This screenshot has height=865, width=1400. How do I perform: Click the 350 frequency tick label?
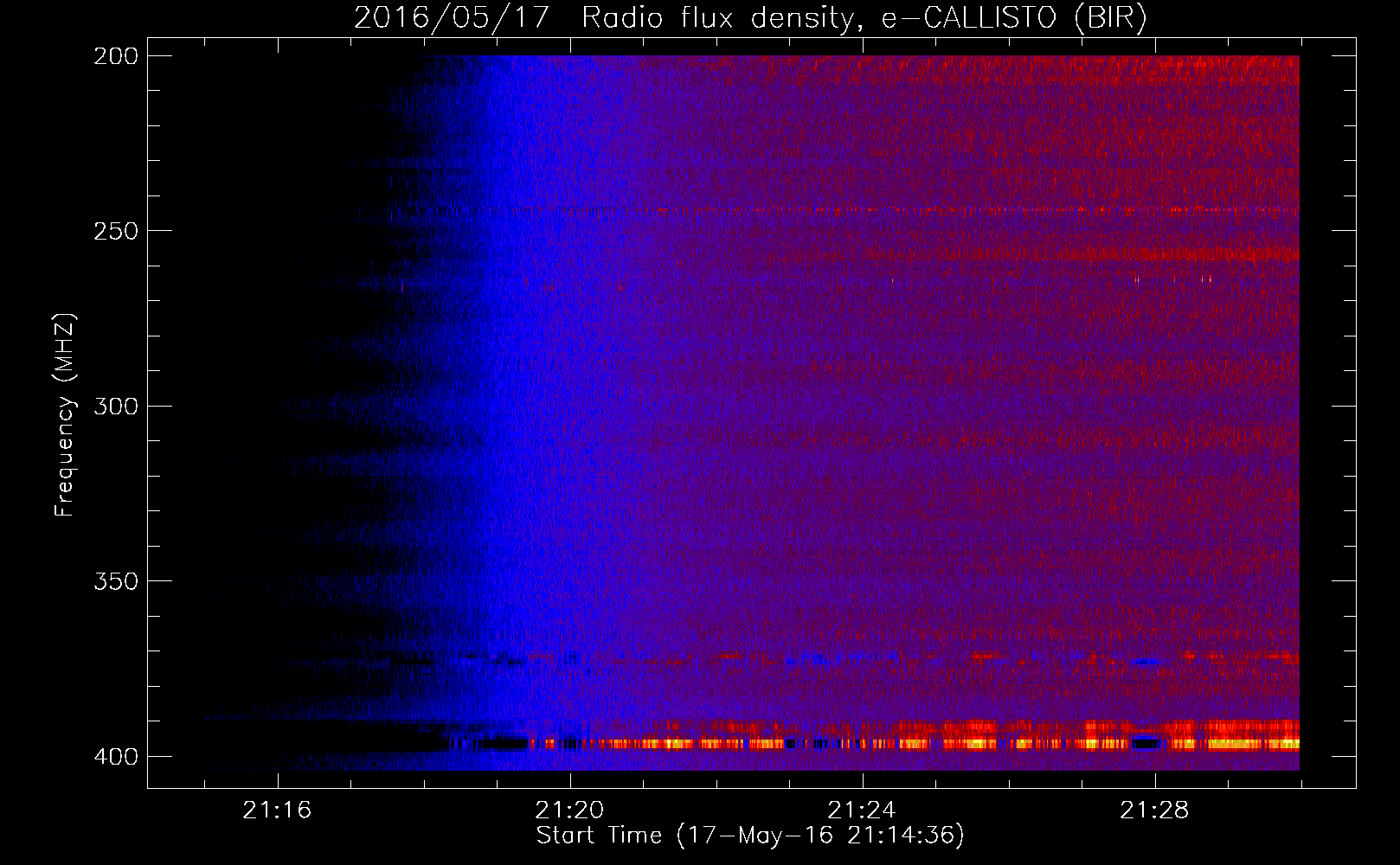[x=116, y=580]
